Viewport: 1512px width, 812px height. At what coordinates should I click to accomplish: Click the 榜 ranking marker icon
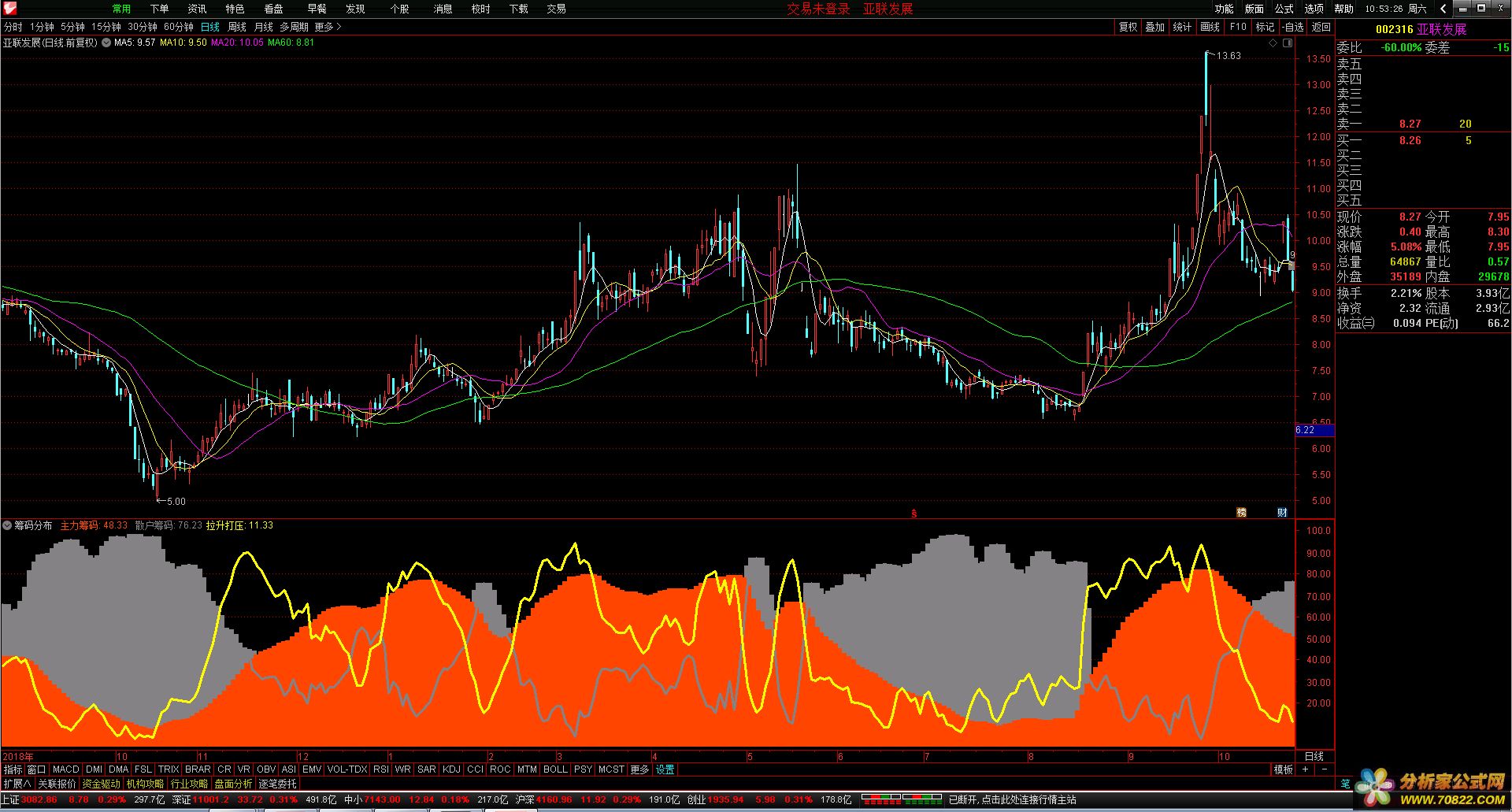coord(1241,513)
